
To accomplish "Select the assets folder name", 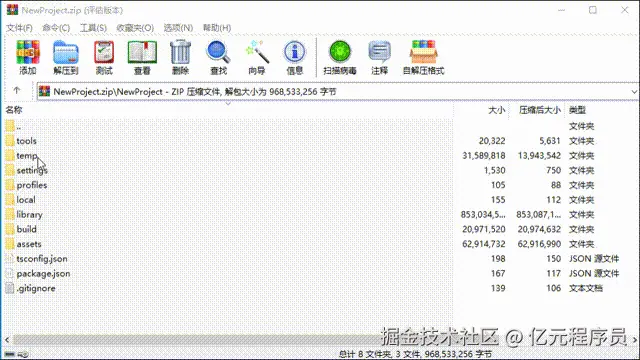I will click(29, 244).
